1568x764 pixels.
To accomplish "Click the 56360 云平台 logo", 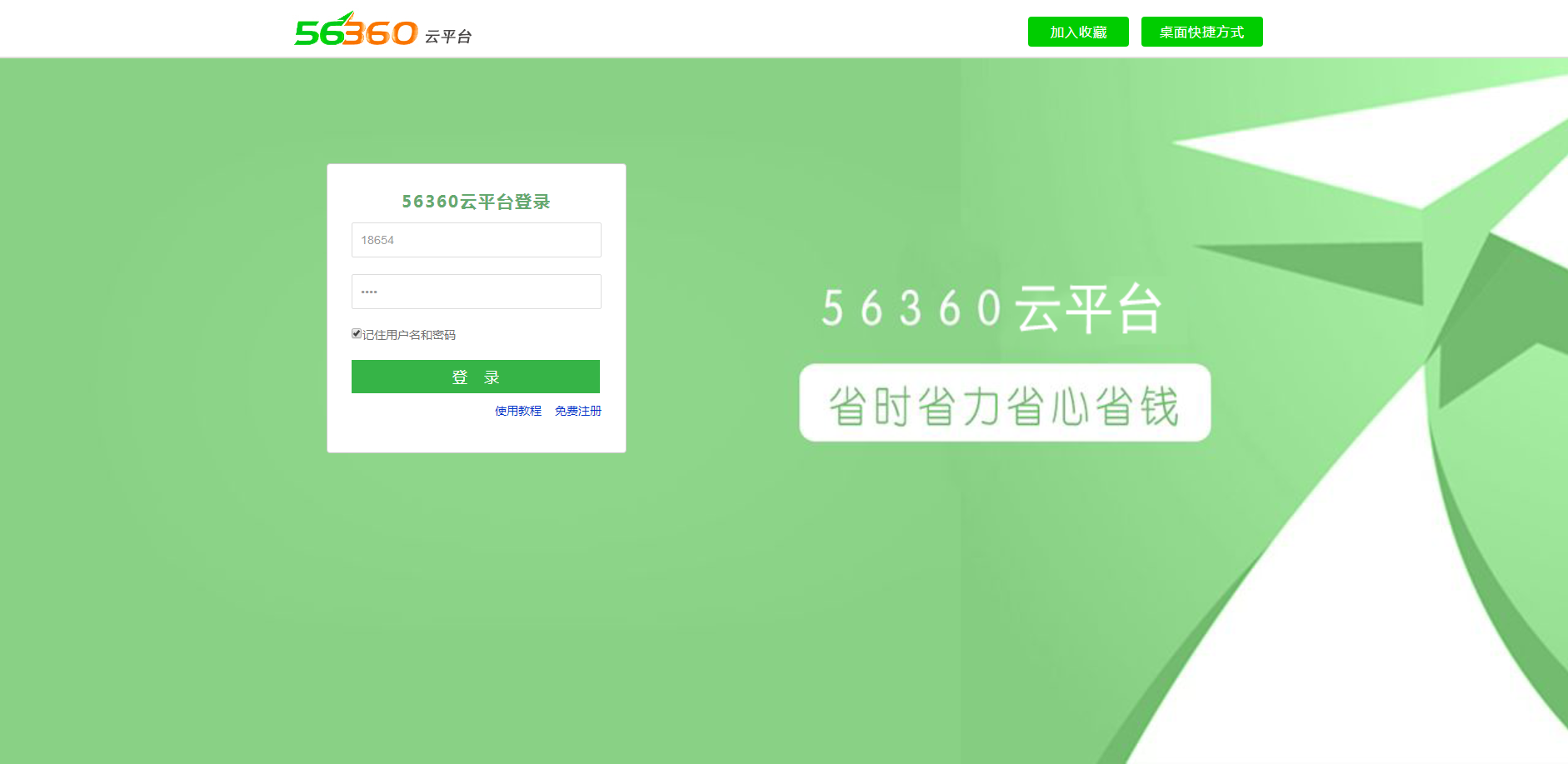I will click(383, 30).
